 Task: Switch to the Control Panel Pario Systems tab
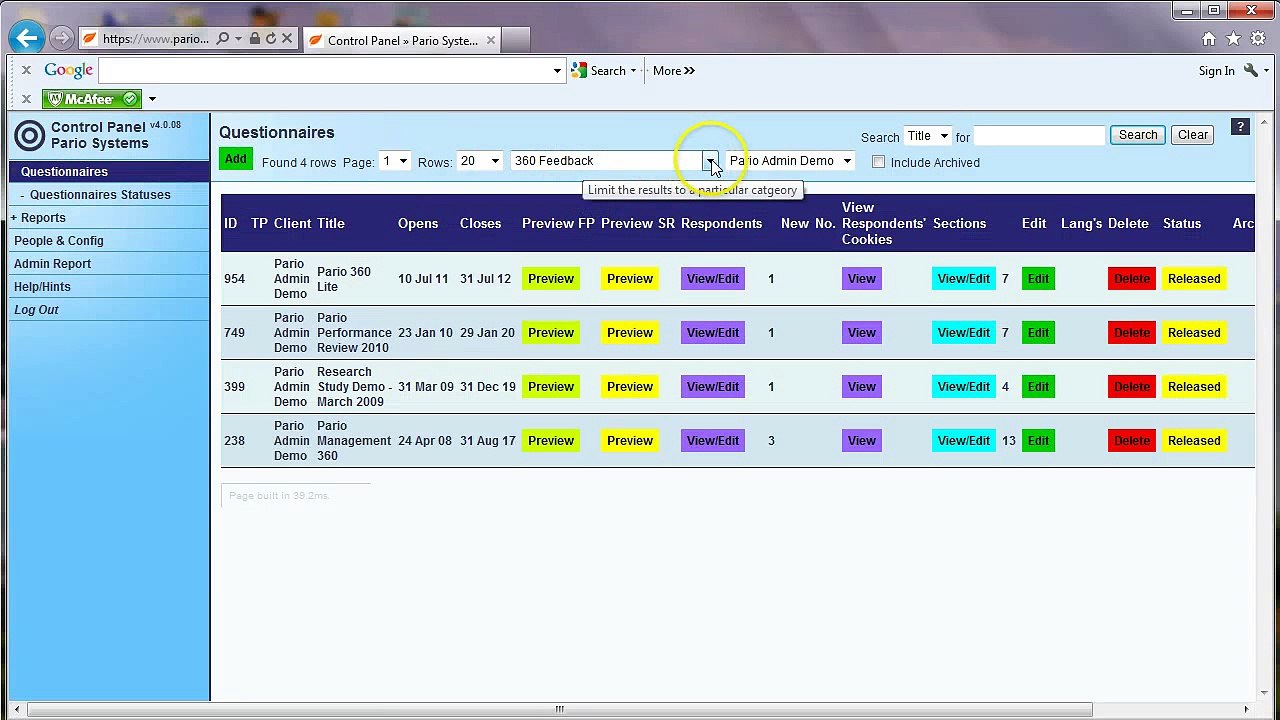click(402, 40)
